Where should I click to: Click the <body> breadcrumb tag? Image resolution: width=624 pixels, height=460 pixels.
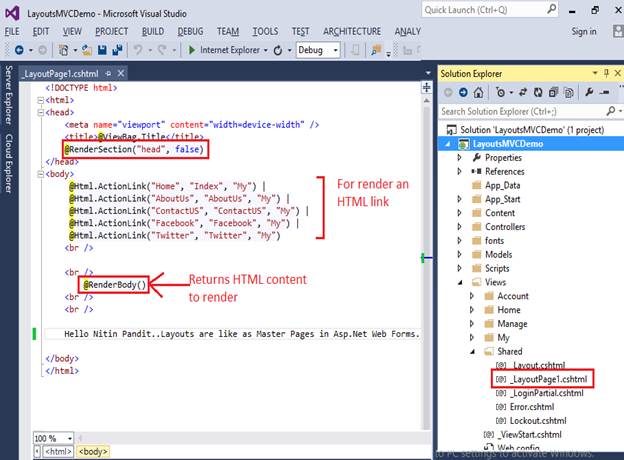pyautogui.click(x=93, y=452)
